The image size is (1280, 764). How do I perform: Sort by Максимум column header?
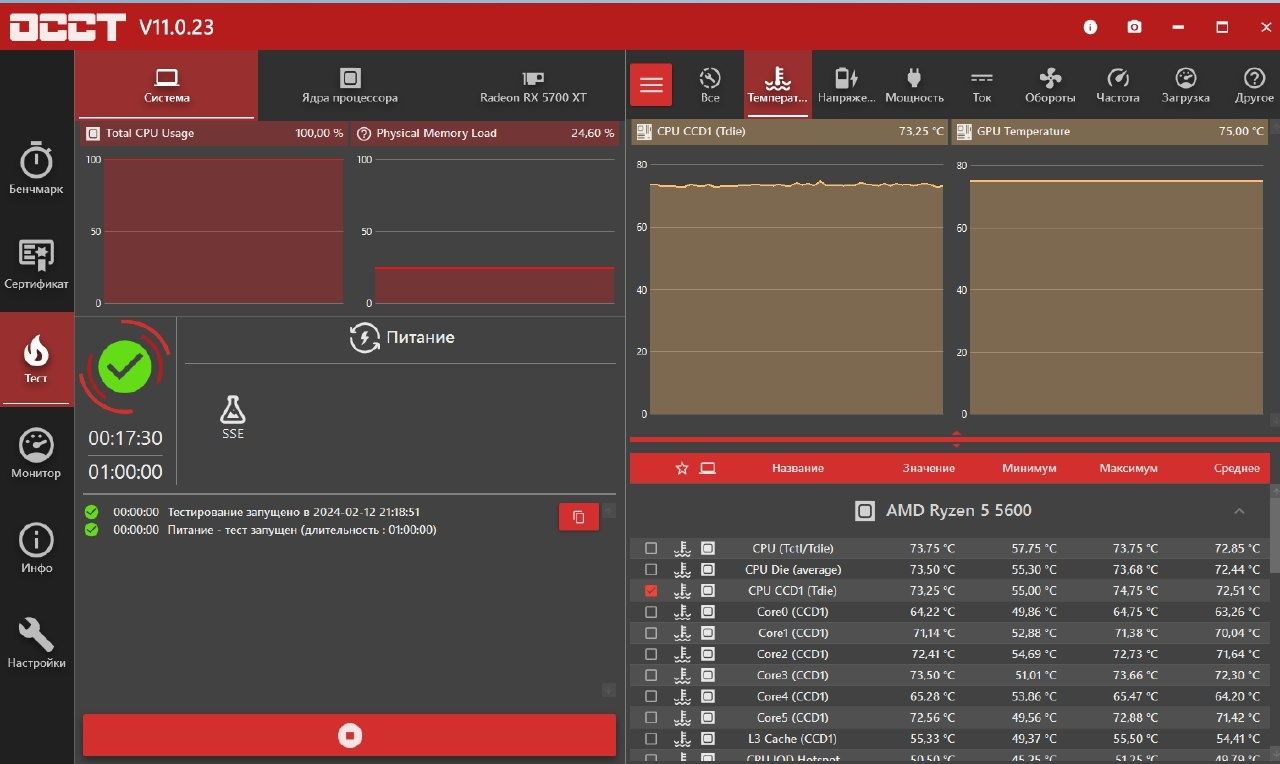pyautogui.click(x=1128, y=468)
